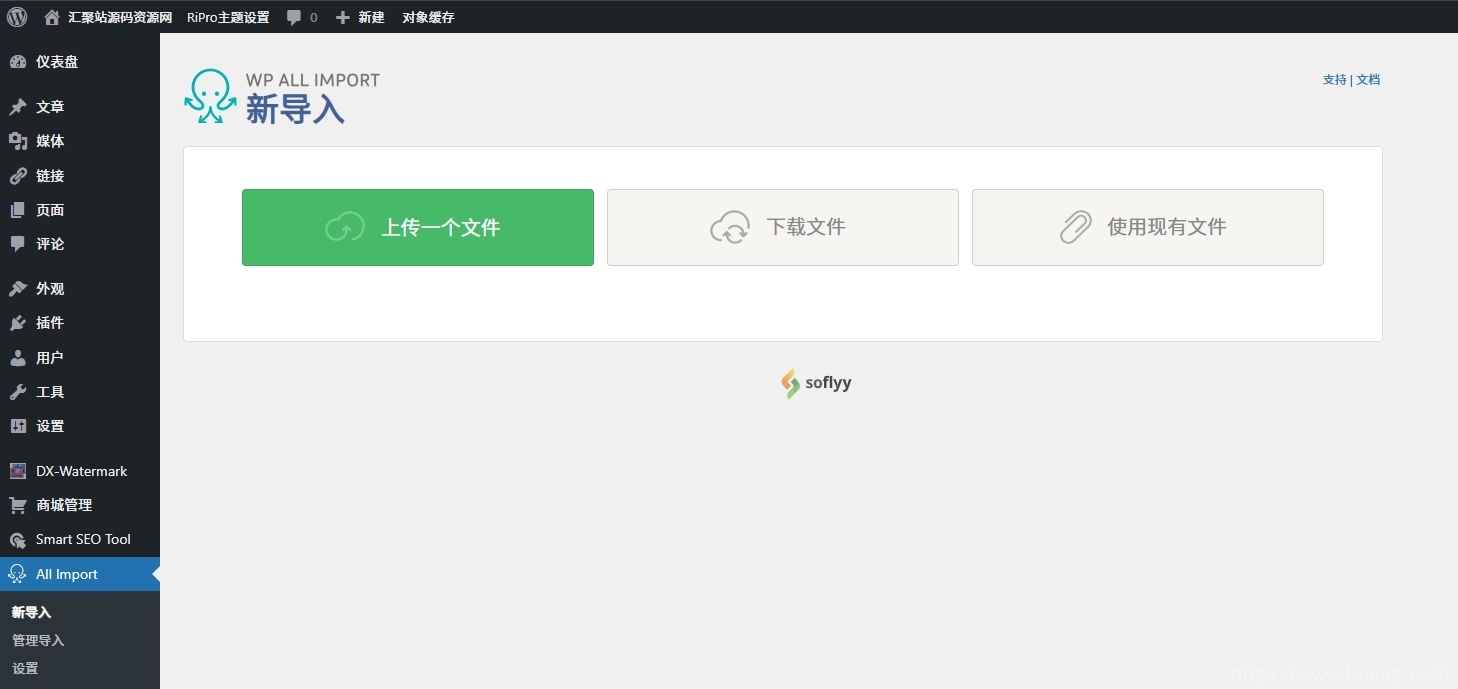Open 设置 under All Import submenu
The image size is (1458, 689).
(x=25, y=668)
